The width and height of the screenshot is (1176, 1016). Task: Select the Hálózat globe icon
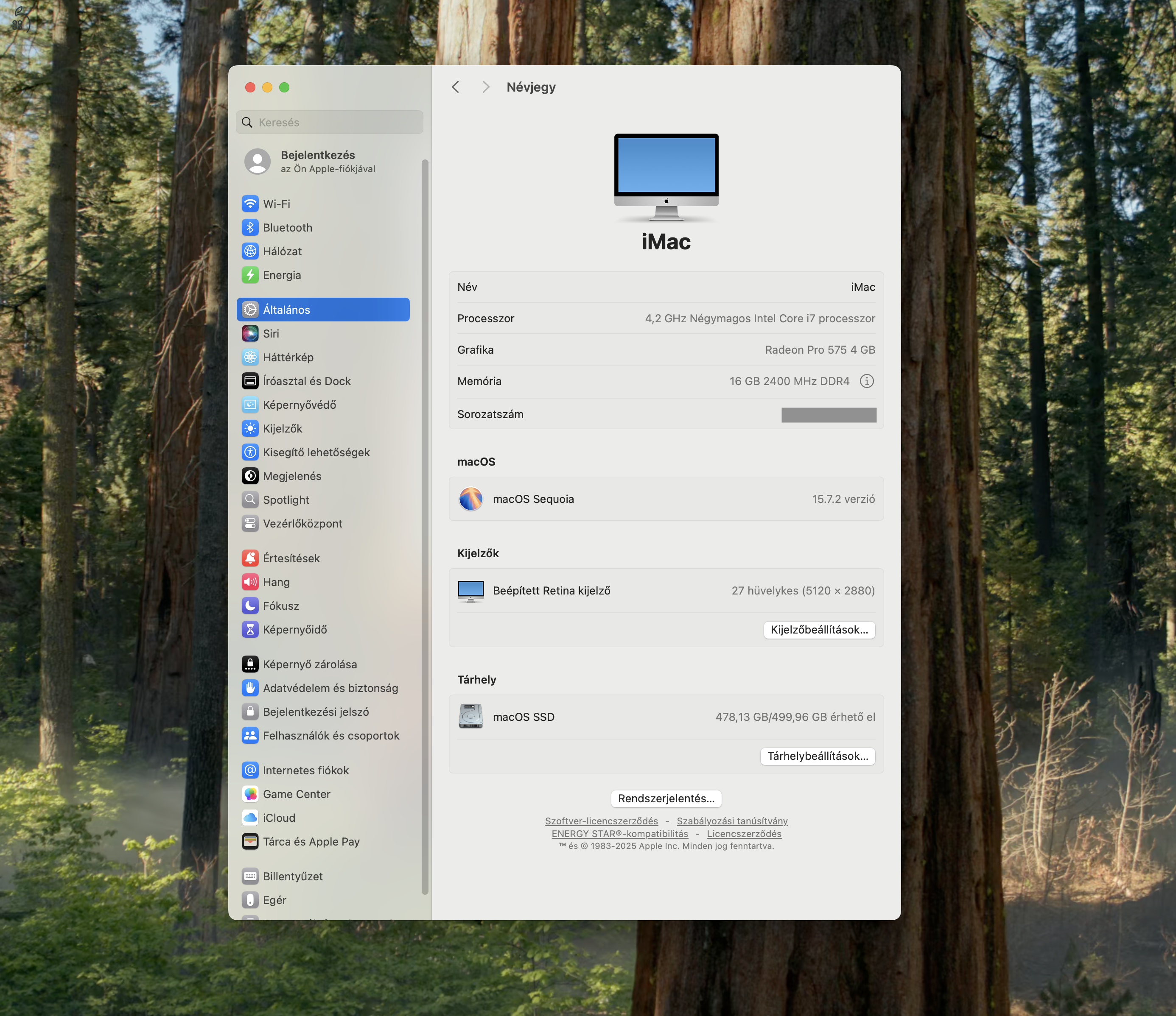pos(250,251)
